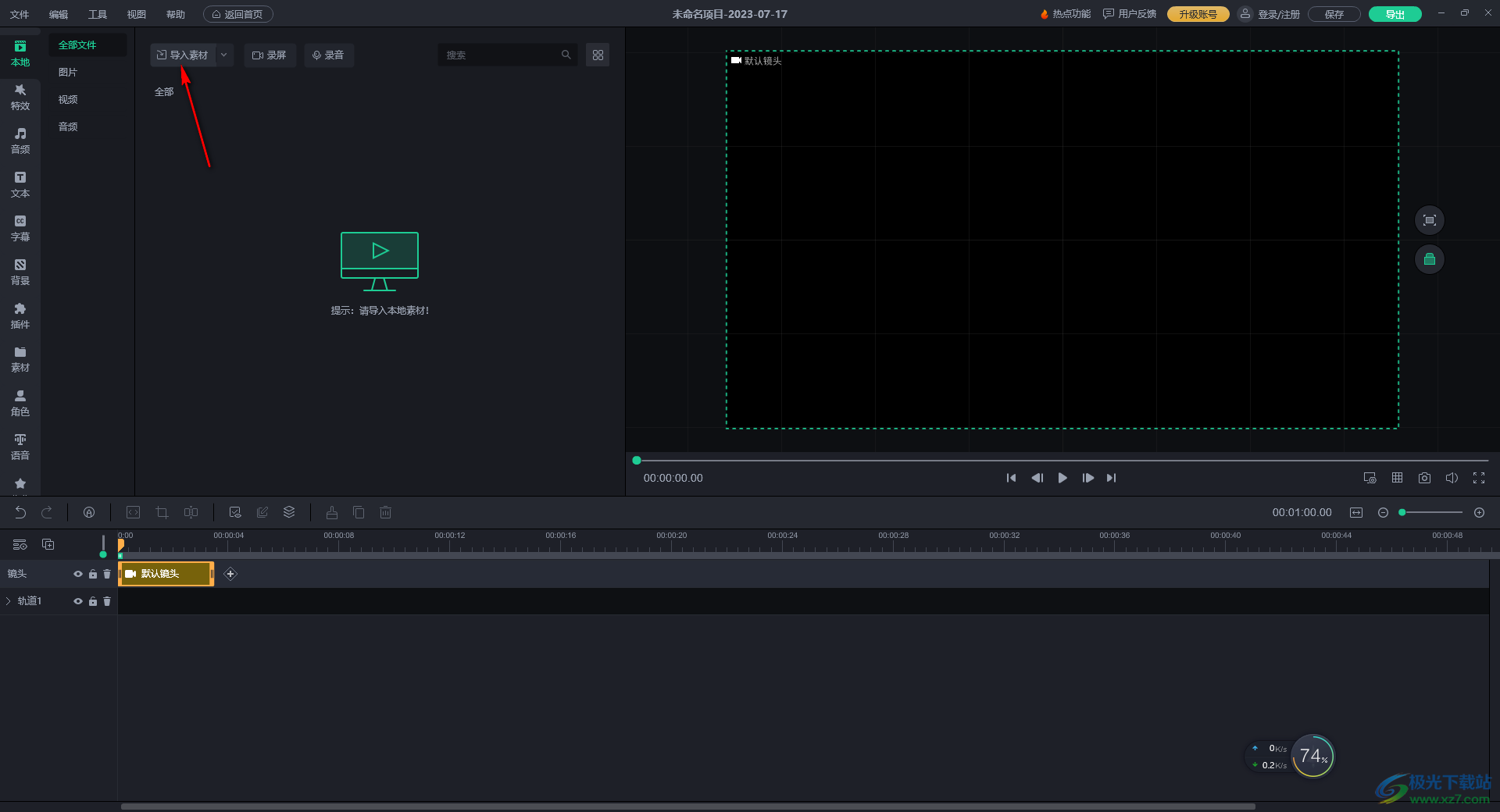Open the 工具 menu

point(98,14)
